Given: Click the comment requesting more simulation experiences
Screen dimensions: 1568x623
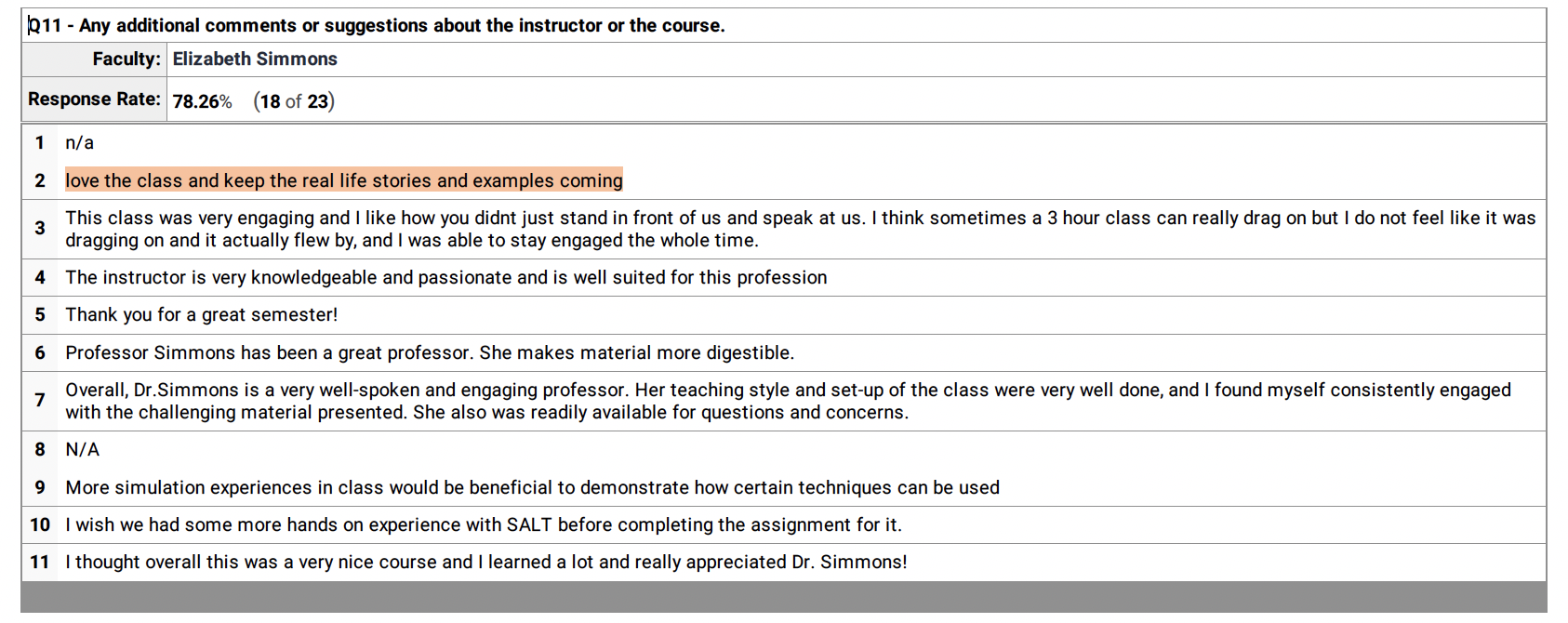Looking at the screenshot, I should click(x=532, y=488).
